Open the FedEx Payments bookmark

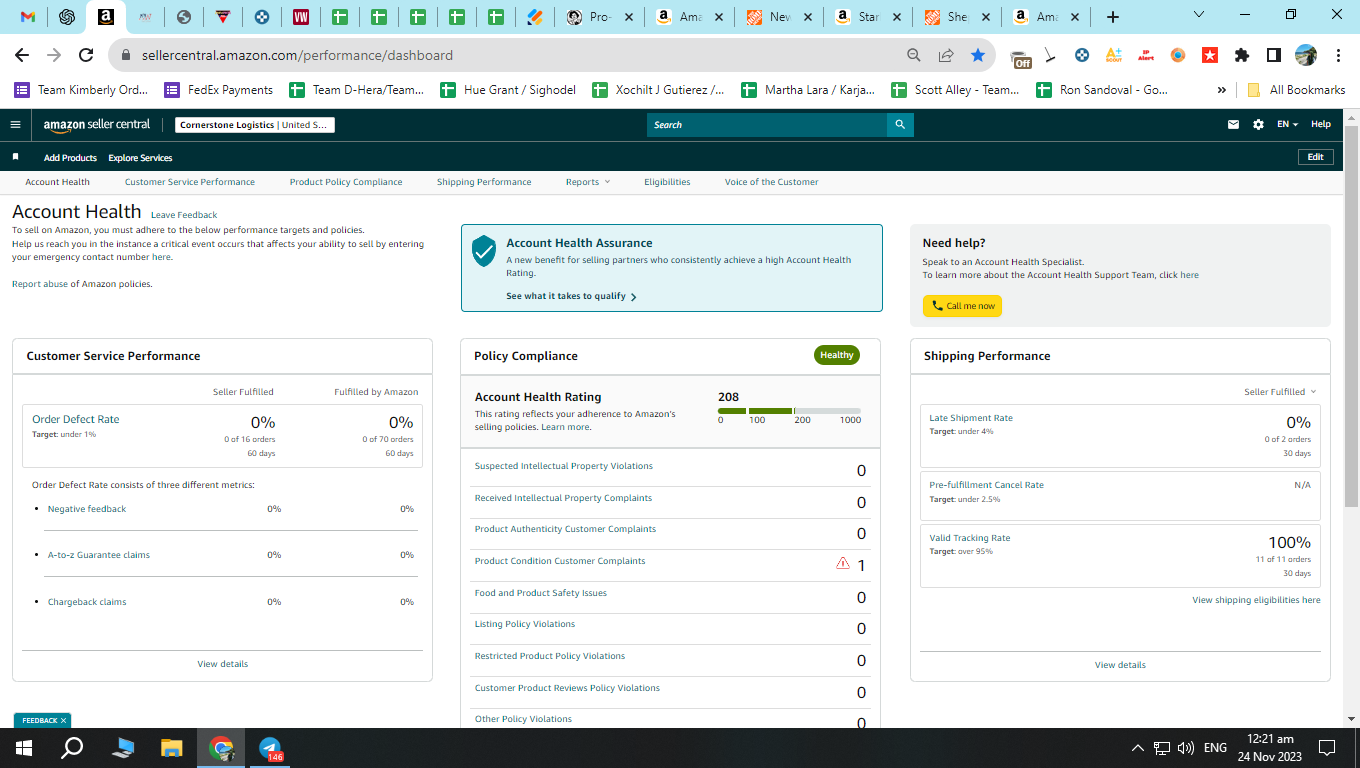click(219, 90)
